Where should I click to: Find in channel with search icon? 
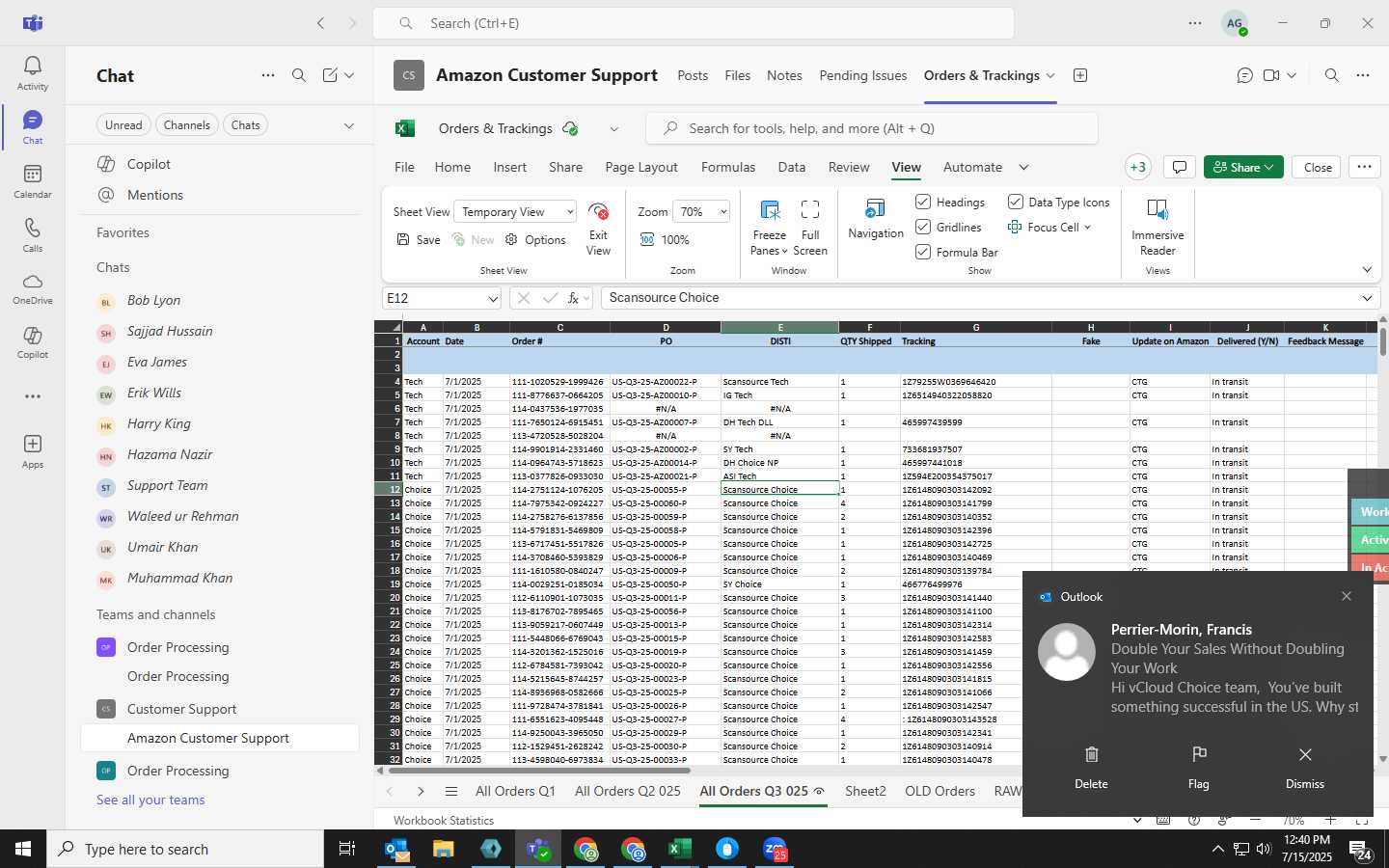[1332, 75]
